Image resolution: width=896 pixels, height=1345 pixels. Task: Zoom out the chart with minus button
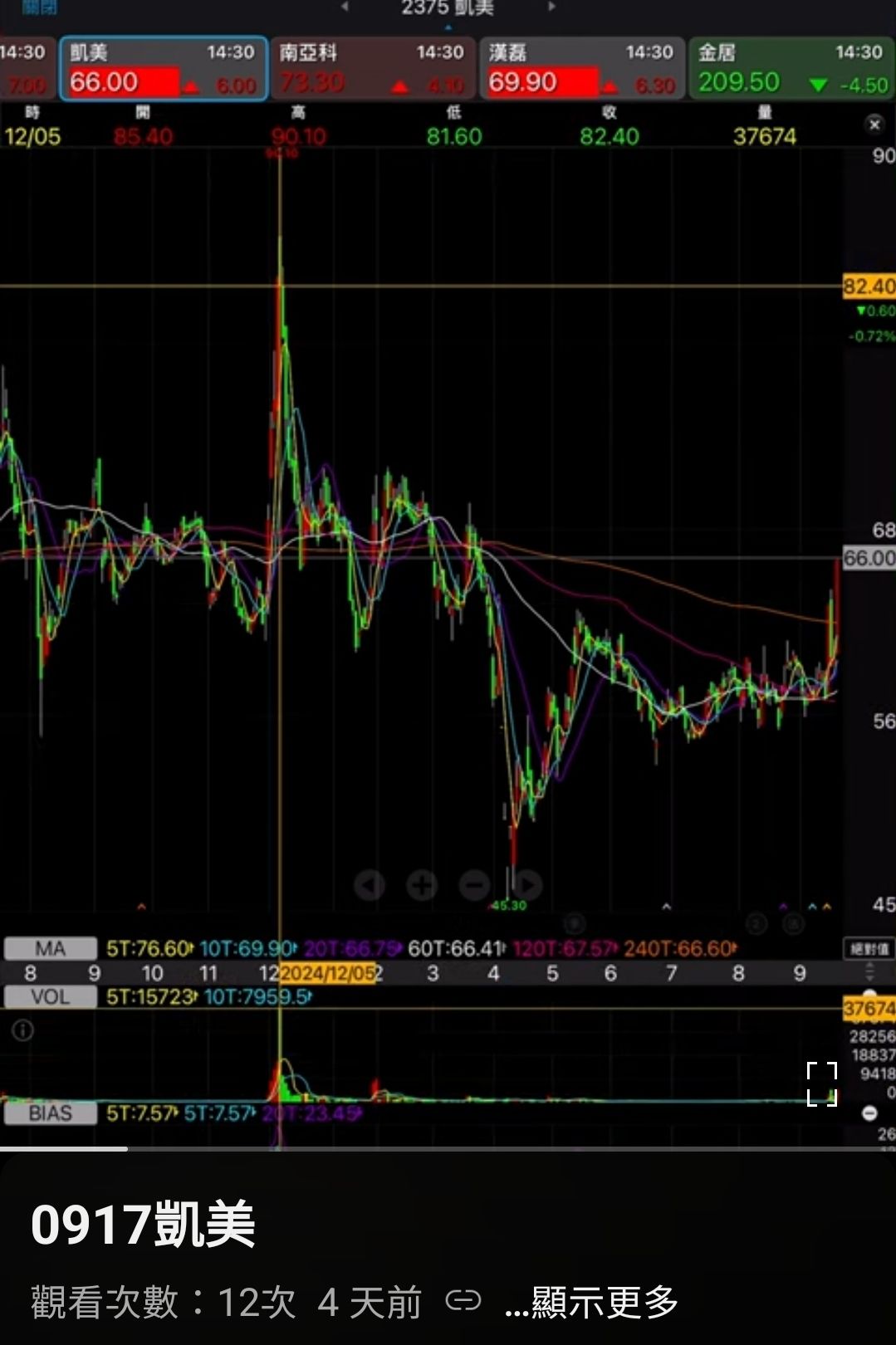click(x=474, y=885)
